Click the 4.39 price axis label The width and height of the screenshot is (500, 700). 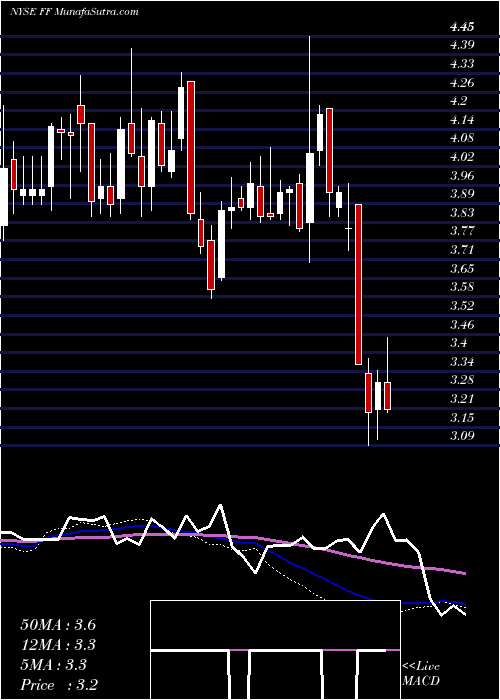462,45
